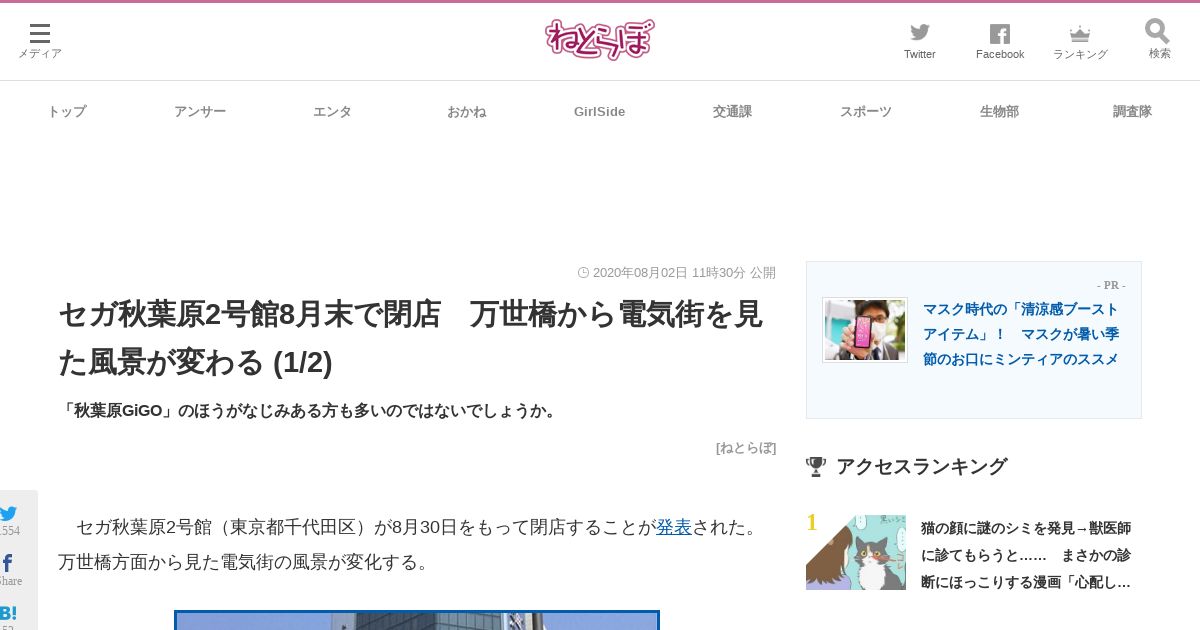Bookmark via sidebar Hatena B! icon

pyautogui.click(x=8, y=613)
